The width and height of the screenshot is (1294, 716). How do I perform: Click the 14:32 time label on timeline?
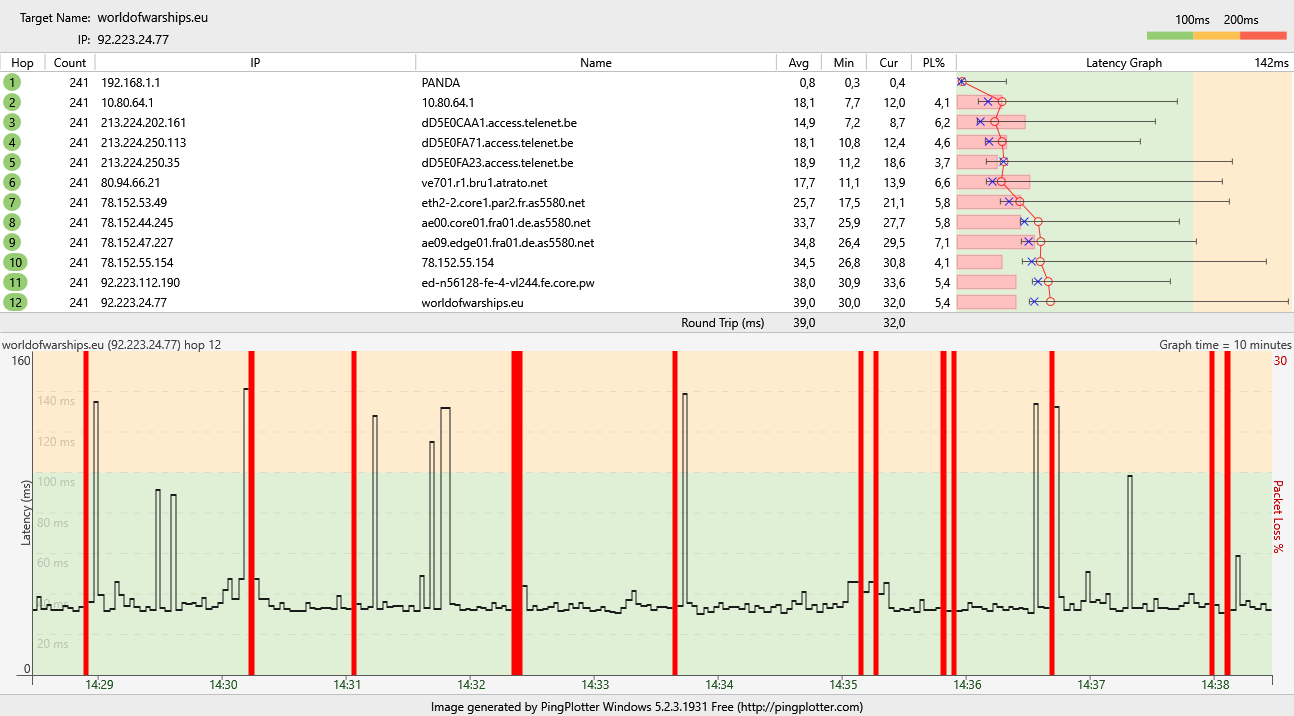(x=471, y=685)
